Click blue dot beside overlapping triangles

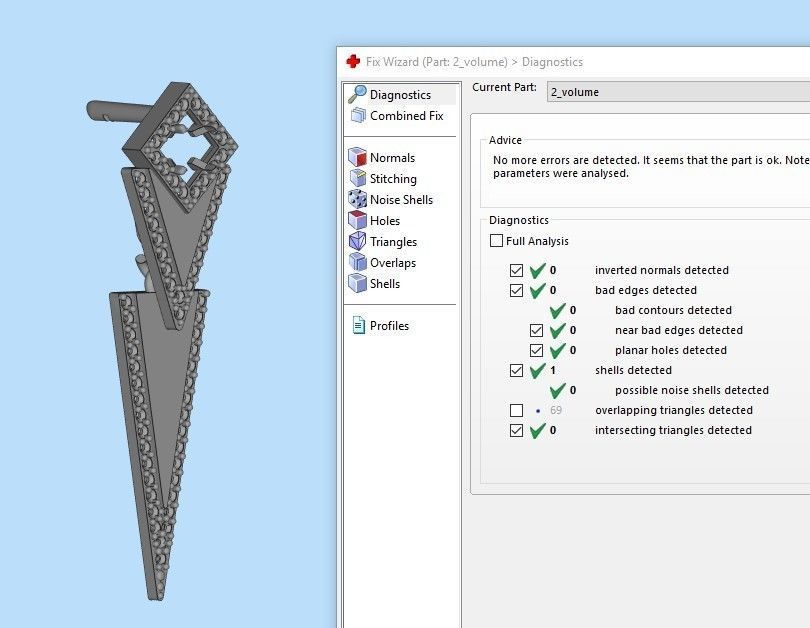point(538,411)
